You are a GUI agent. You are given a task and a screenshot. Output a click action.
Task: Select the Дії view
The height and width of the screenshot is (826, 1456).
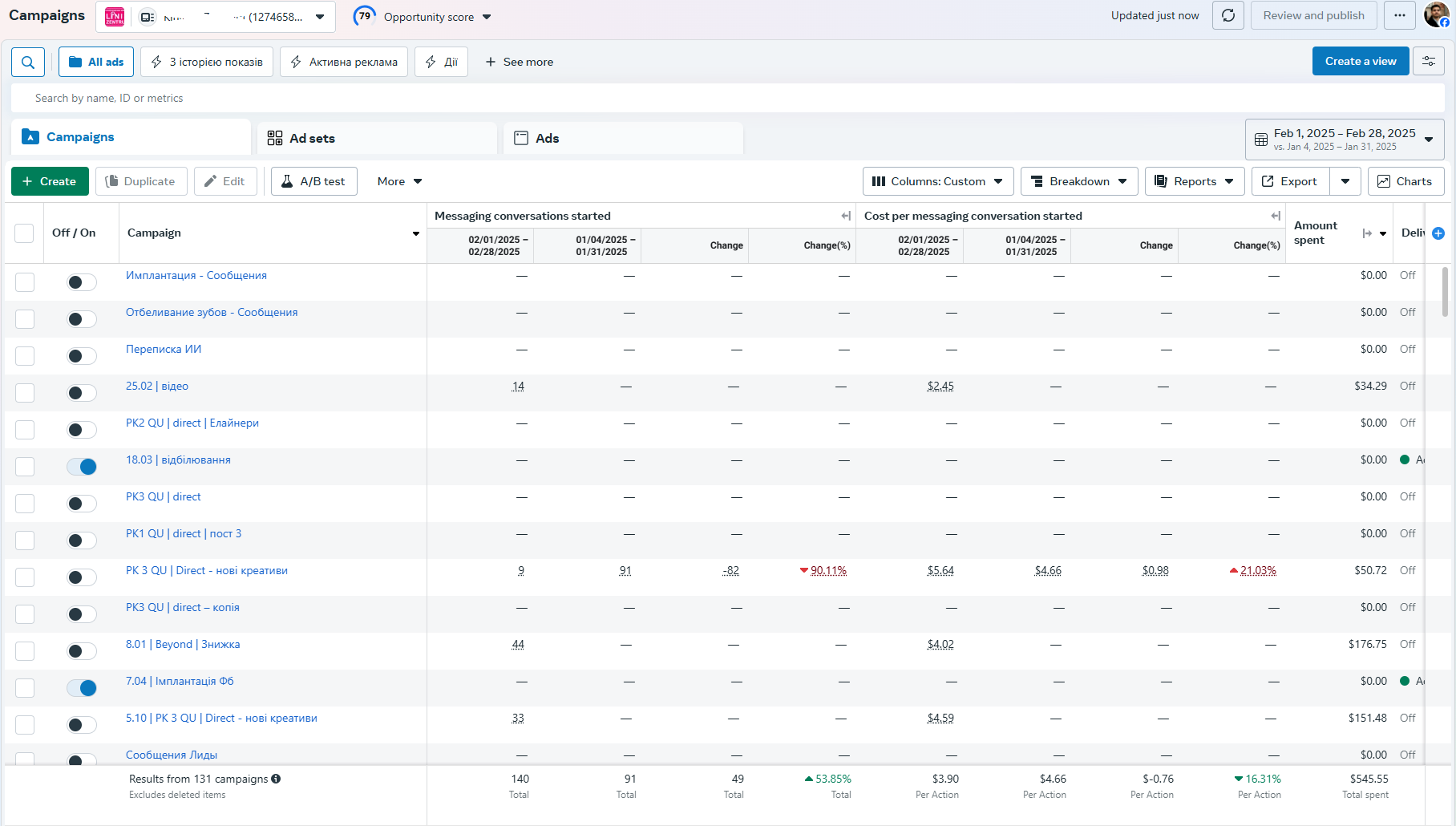coord(441,62)
